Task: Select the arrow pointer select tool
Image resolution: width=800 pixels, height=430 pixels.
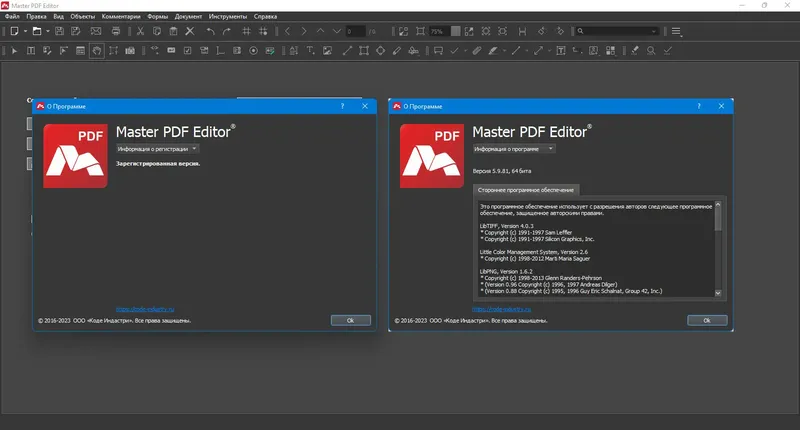Action: 14,50
